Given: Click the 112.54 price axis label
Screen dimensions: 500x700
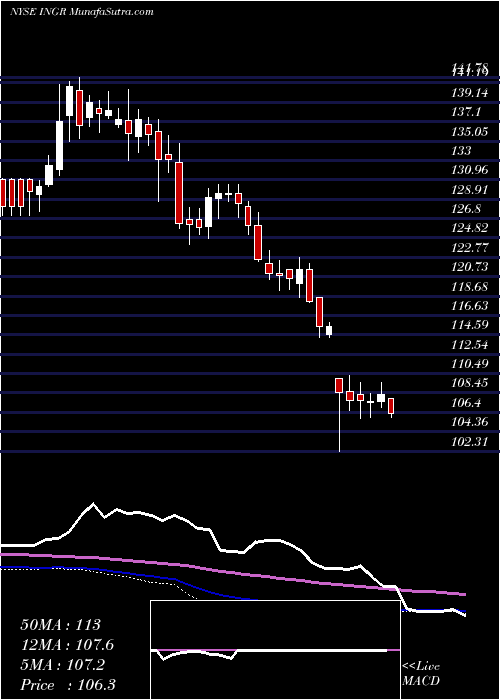Looking at the screenshot, I should (469, 345).
